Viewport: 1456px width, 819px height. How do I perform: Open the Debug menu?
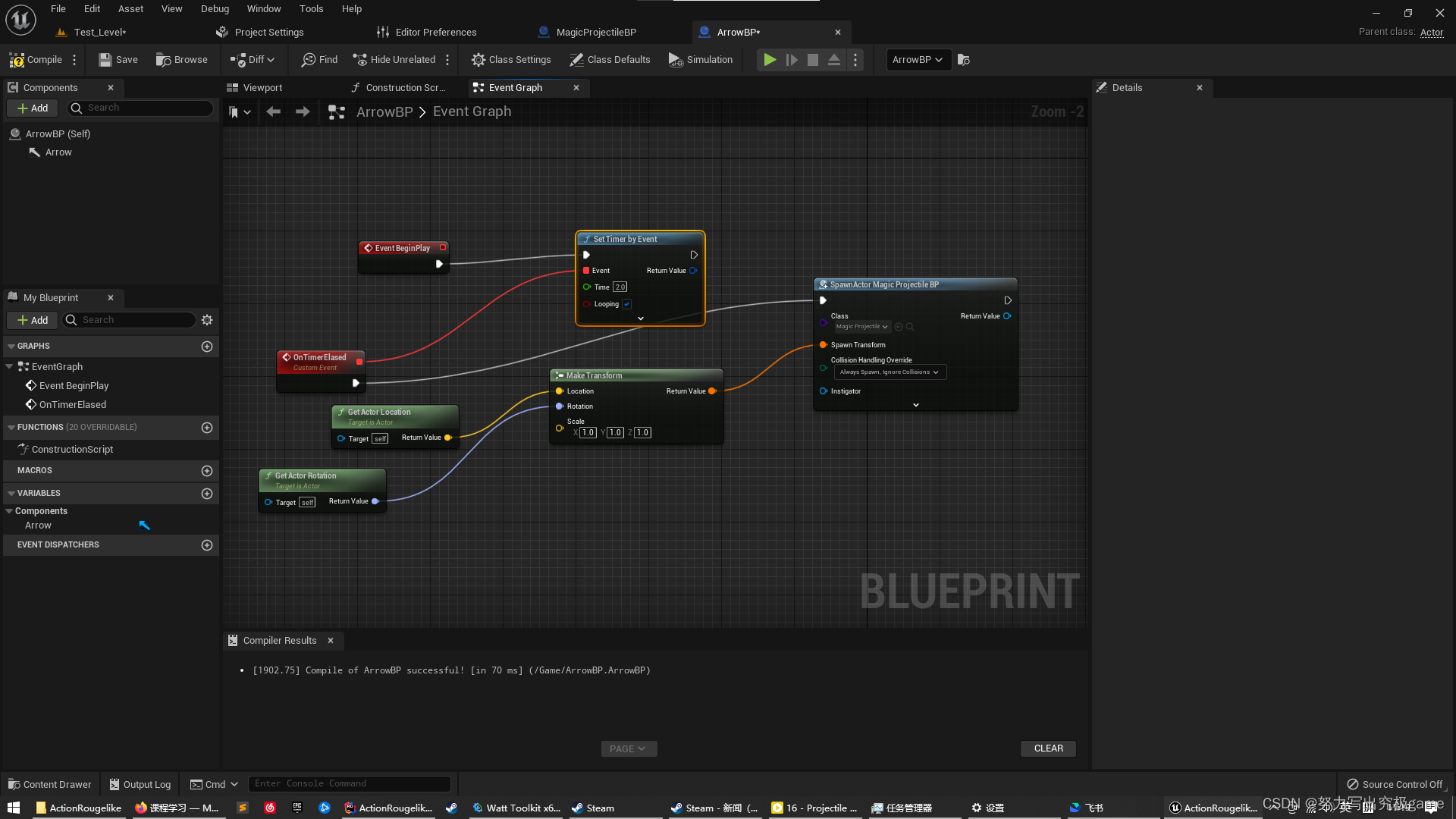215,9
